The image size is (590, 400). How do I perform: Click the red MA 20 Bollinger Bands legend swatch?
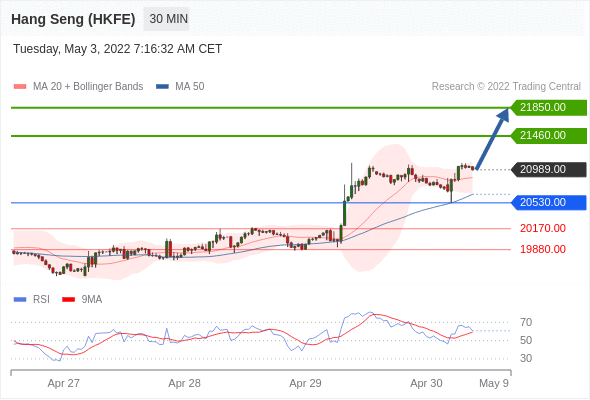[20, 87]
